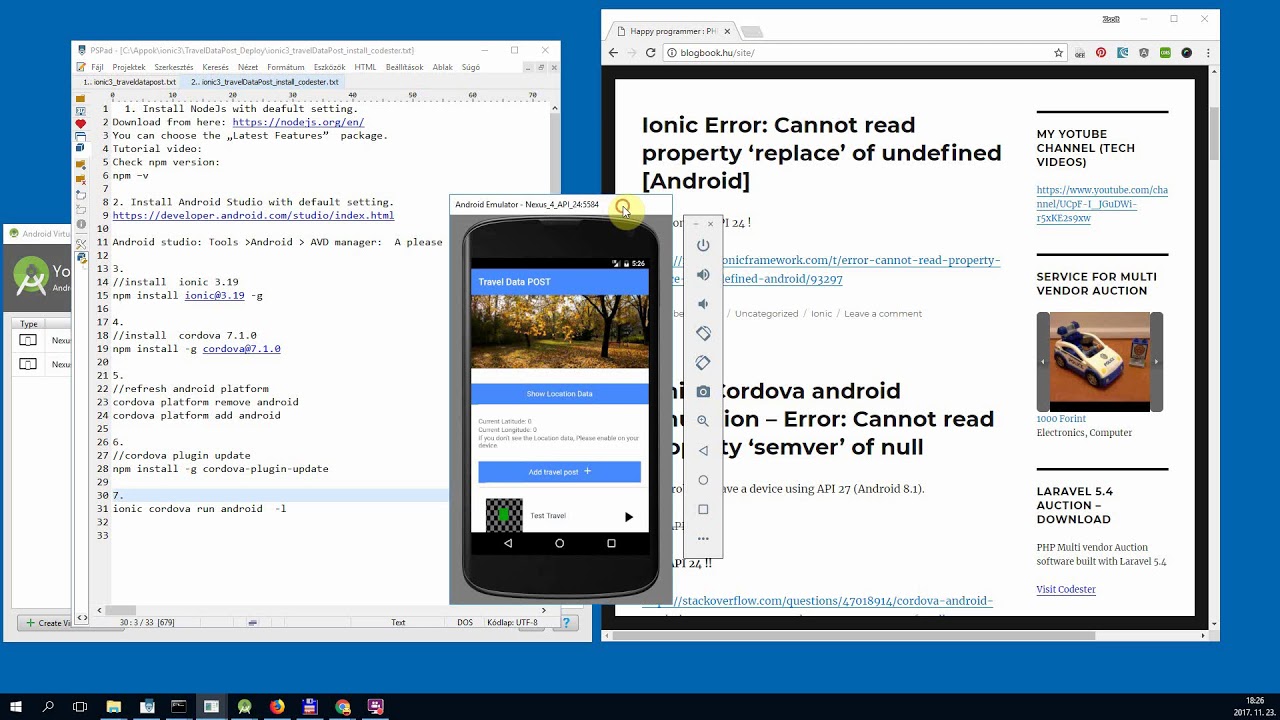Click Show Location Data button in app
1280x720 pixels.
tap(559, 393)
